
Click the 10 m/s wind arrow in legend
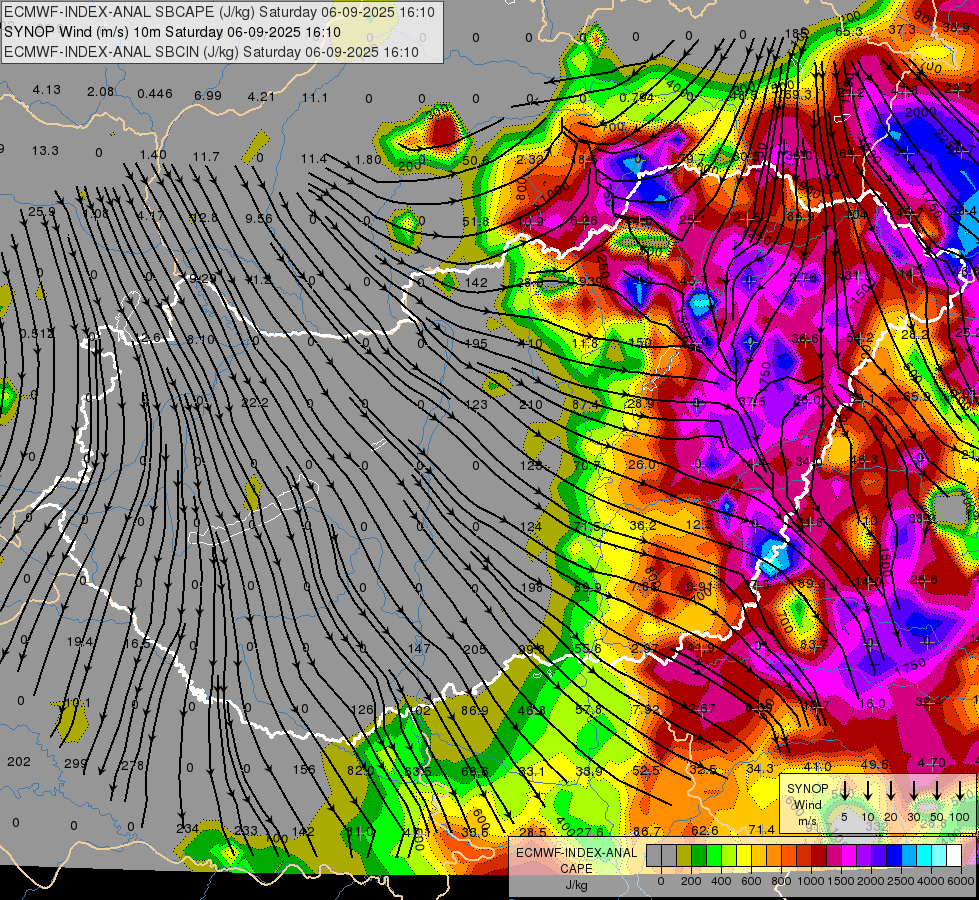(867, 791)
